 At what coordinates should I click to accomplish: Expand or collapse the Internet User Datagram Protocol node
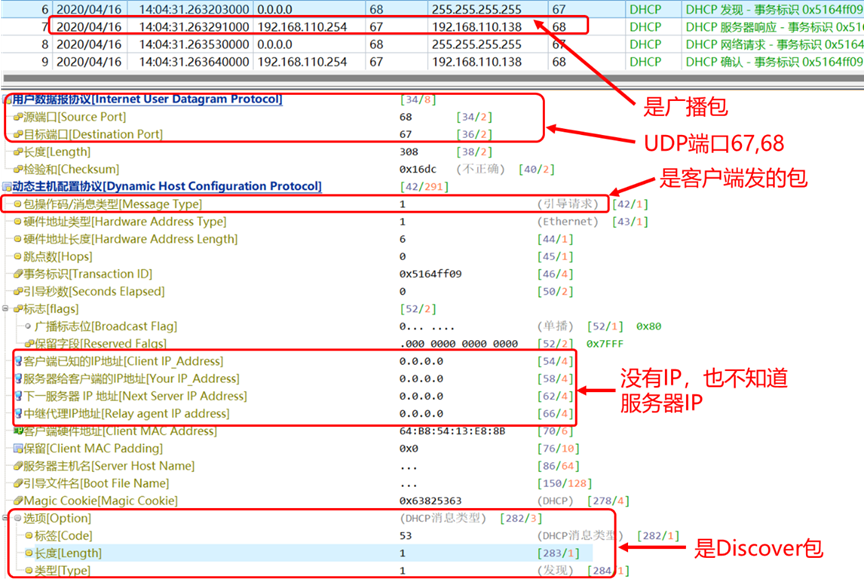coord(7,100)
